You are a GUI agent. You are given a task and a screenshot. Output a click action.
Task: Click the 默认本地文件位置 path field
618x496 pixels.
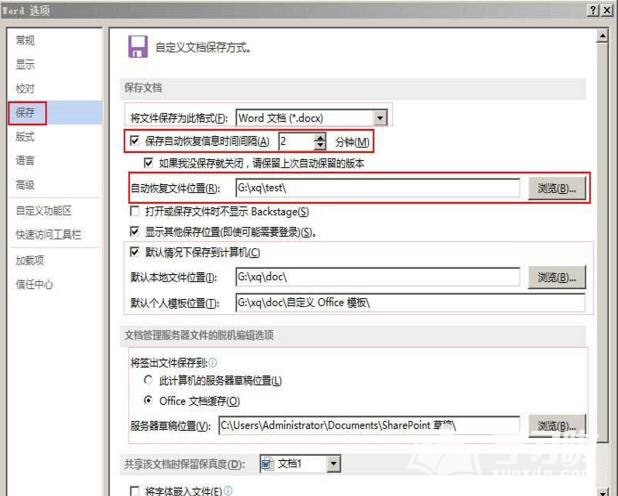coord(378,277)
